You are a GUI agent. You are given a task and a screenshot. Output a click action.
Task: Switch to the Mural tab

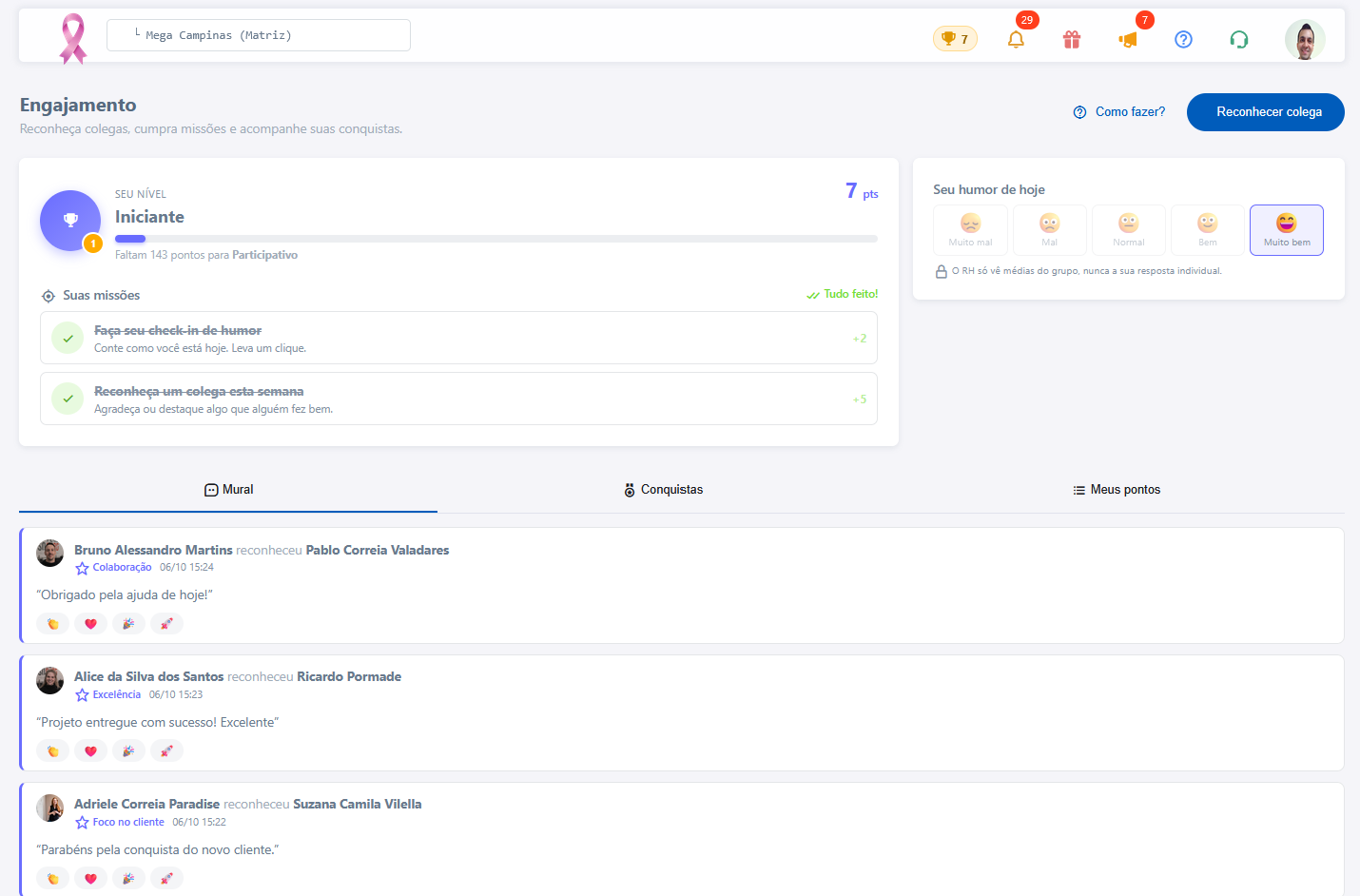click(x=228, y=490)
